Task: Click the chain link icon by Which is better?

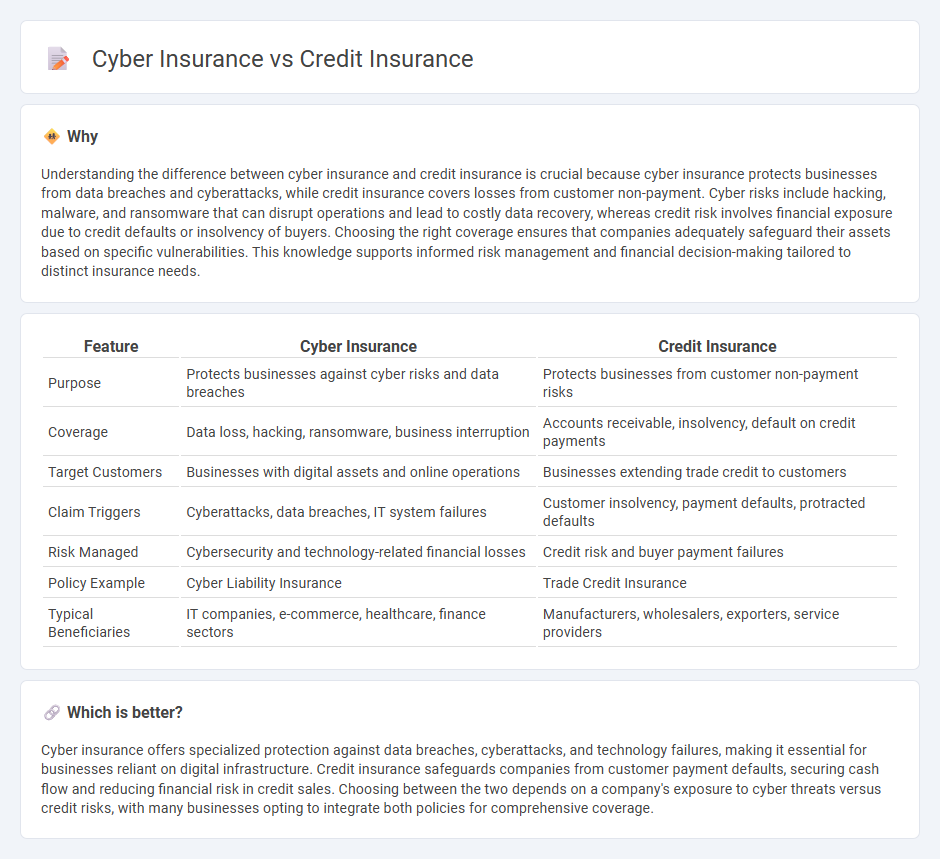Action: (x=52, y=712)
